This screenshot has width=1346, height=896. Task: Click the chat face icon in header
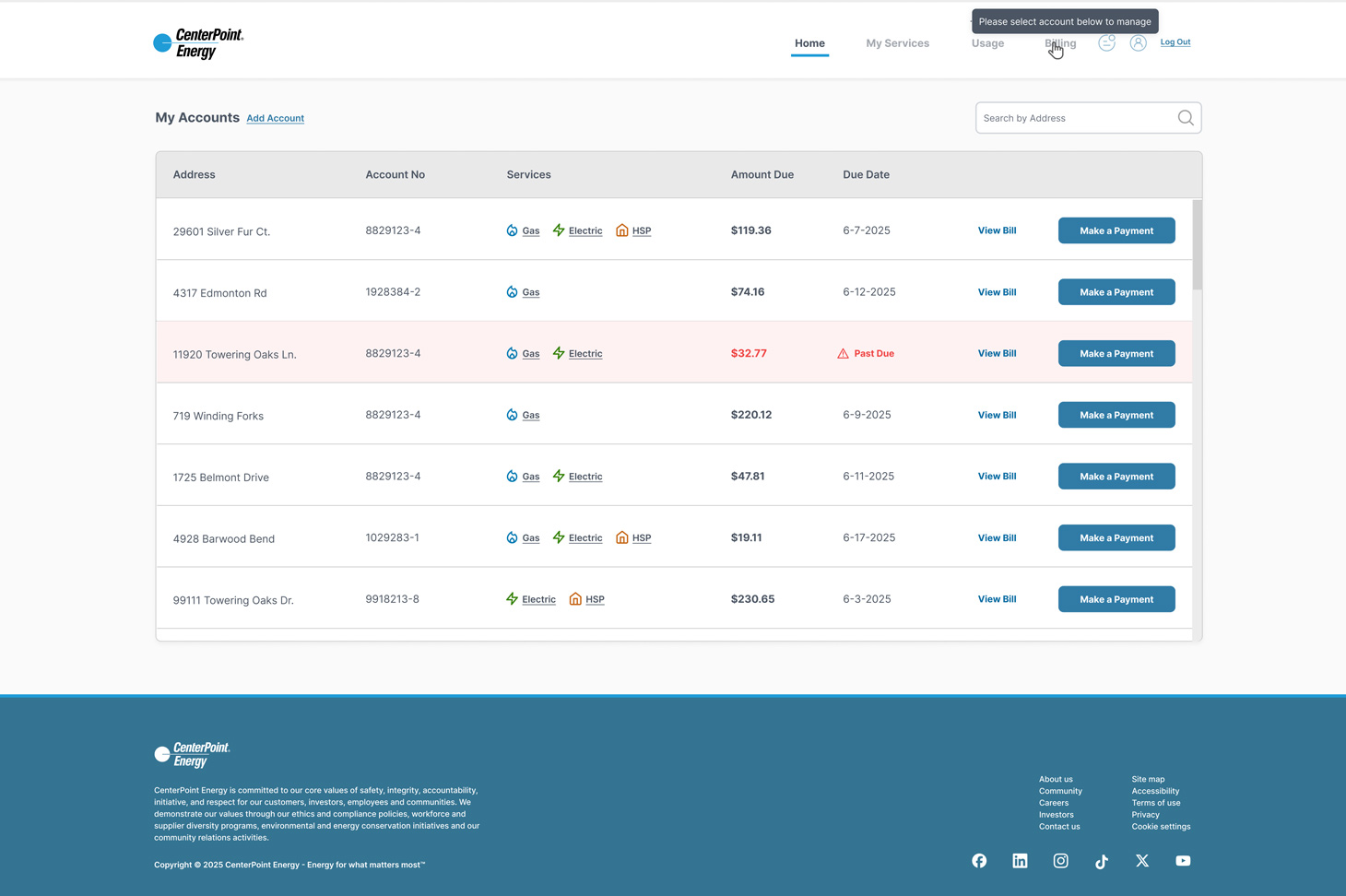point(1106,43)
